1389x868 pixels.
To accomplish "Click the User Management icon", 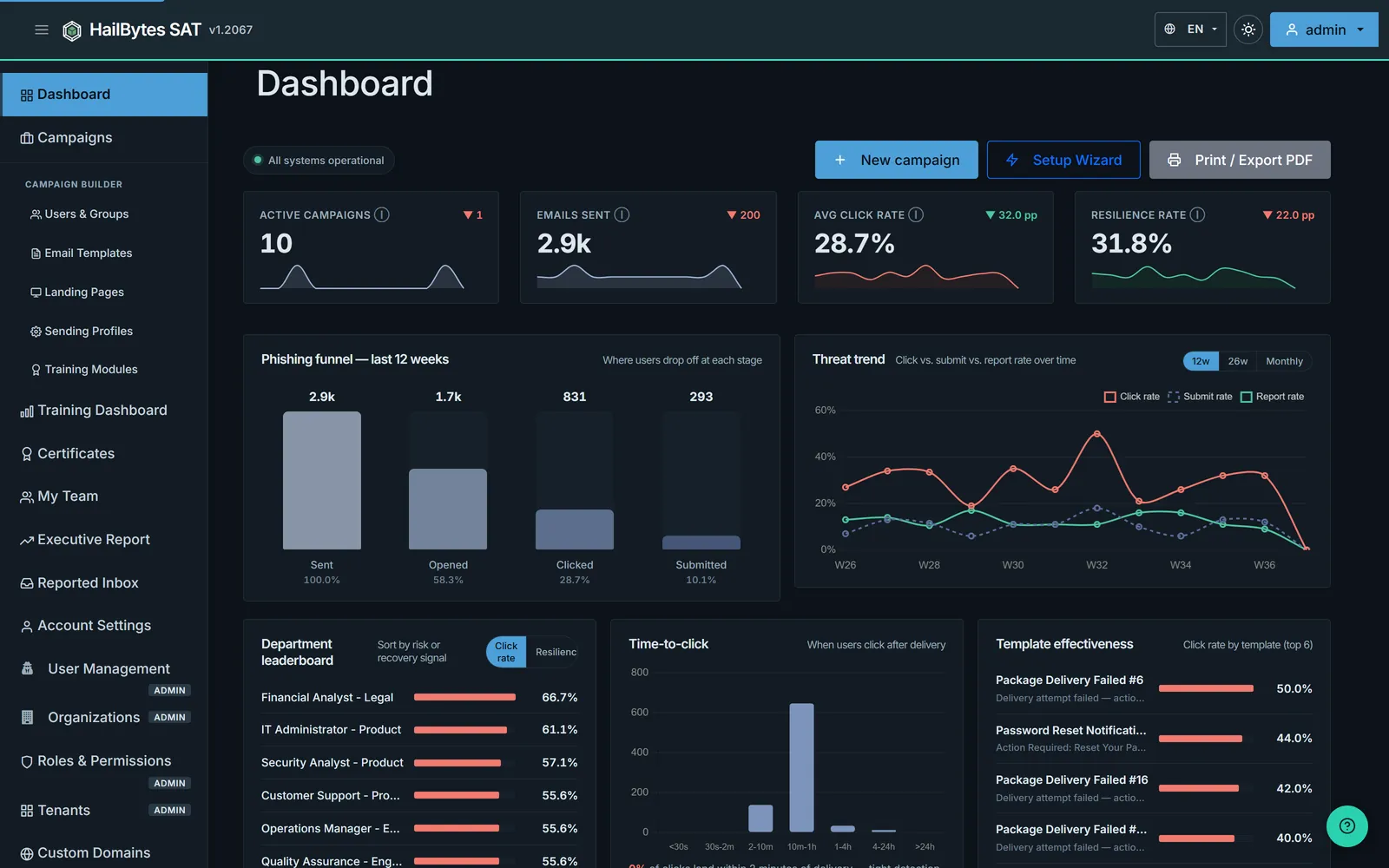I will [27, 668].
